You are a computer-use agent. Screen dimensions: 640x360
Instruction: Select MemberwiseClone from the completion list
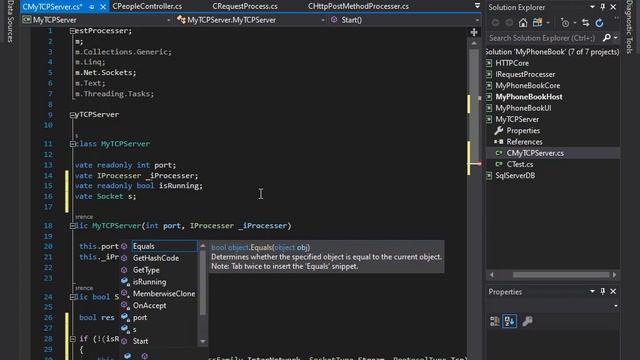point(164,293)
